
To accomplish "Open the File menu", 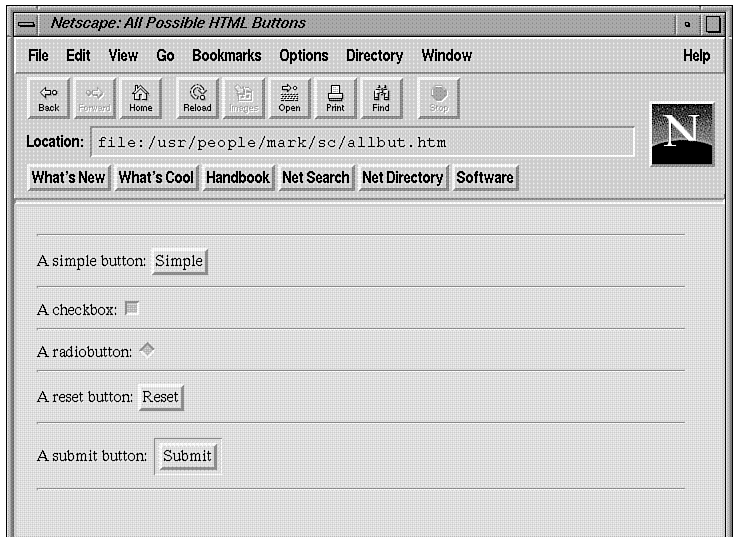I will click(38, 56).
